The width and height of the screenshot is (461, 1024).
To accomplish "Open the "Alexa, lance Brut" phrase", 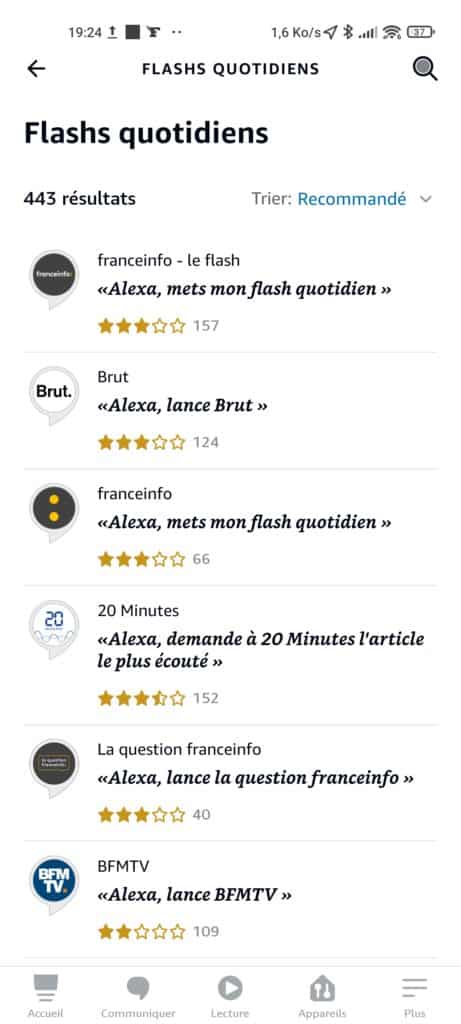I will pos(182,406).
